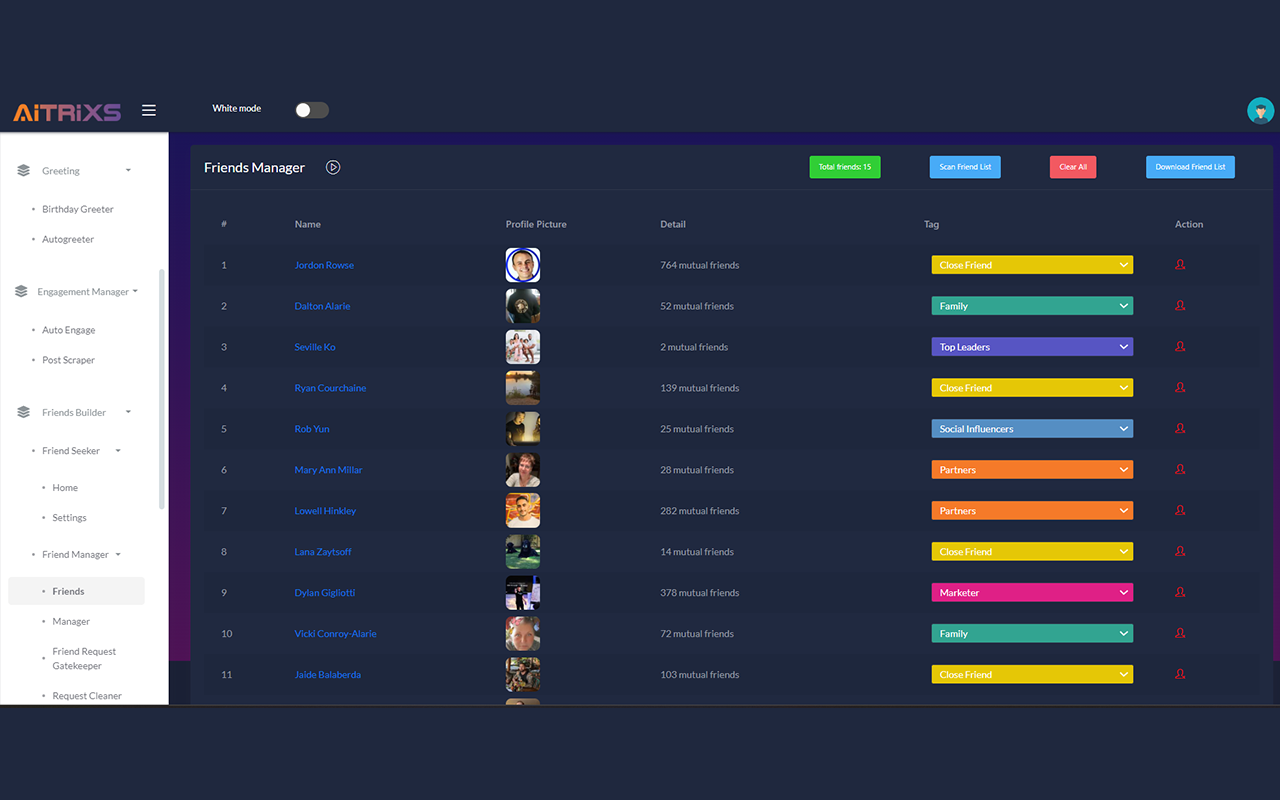The height and width of the screenshot is (800, 1280).
Task: Click unfriend icon in Vicki Conroy-Alarie row
Action: point(1180,634)
